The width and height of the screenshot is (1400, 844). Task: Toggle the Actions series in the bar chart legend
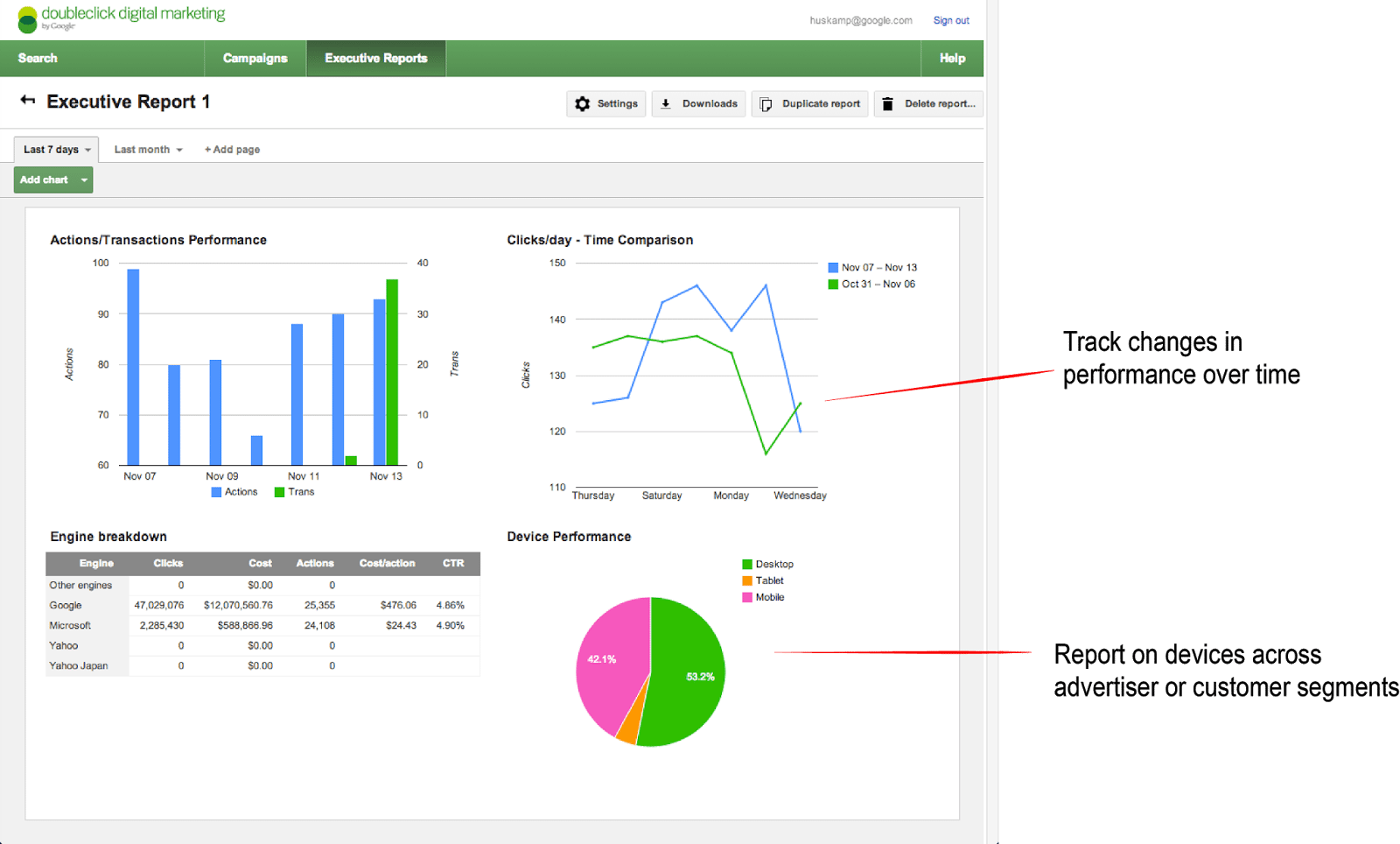(234, 491)
